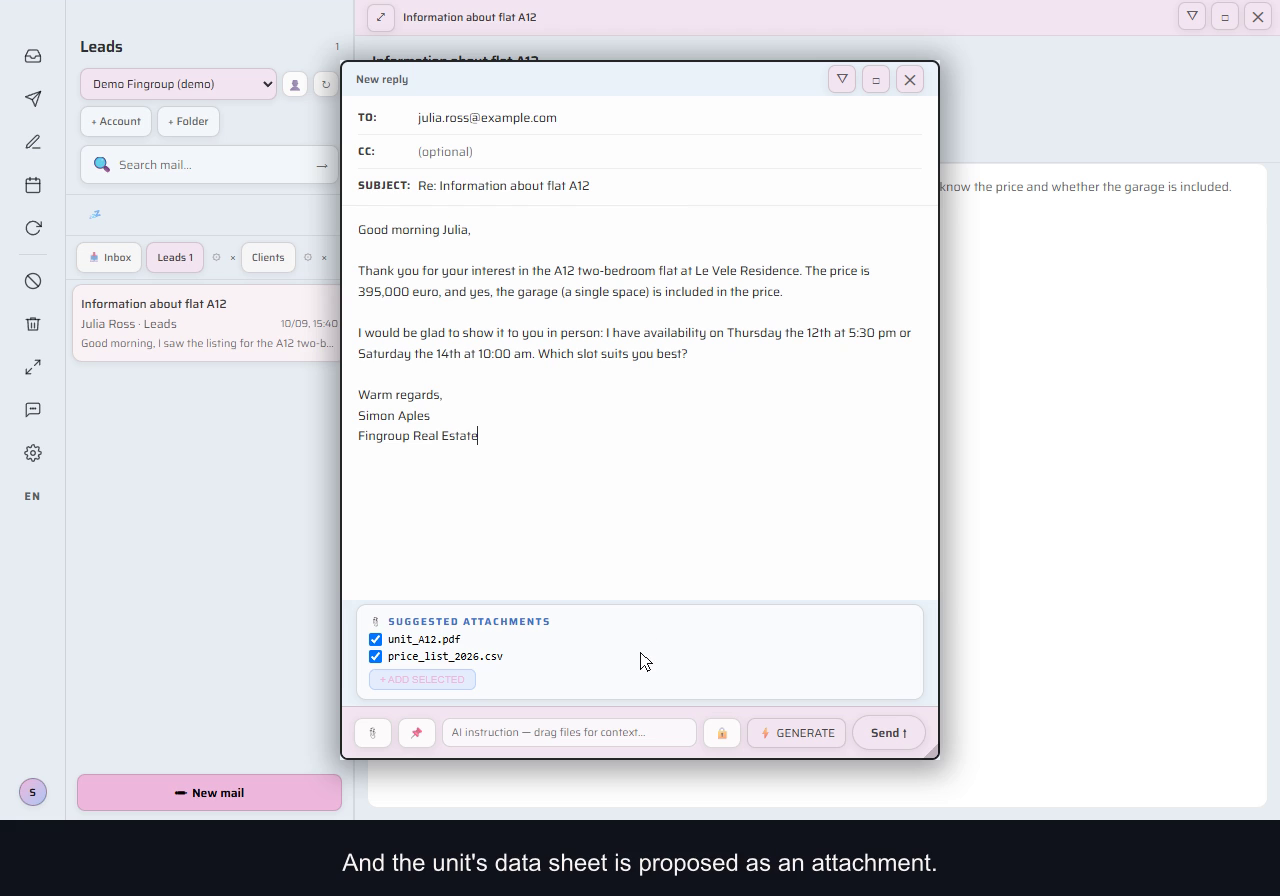
Task: Uncheck the unit_A12.pdf attachment
Action: pos(375,639)
